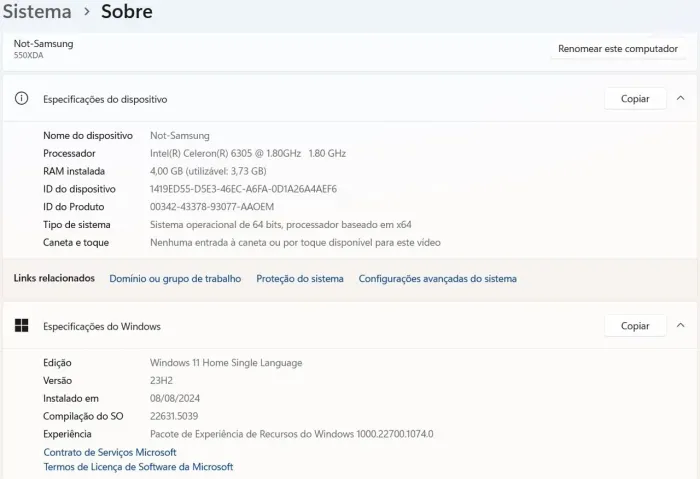Viewport: 700px width, 479px height.
Task: Open Proteção do sistema link
Action: coord(300,279)
